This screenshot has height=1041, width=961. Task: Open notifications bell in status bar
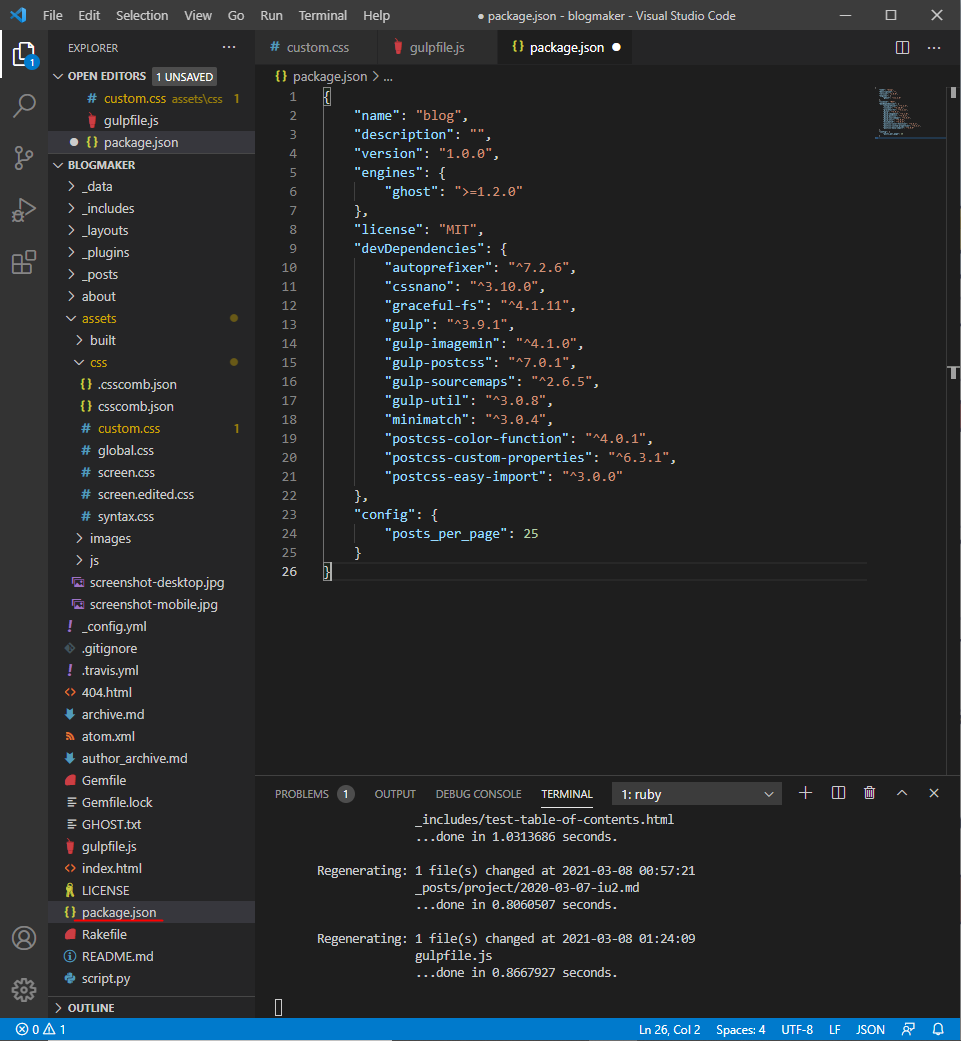click(x=938, y=1029)
